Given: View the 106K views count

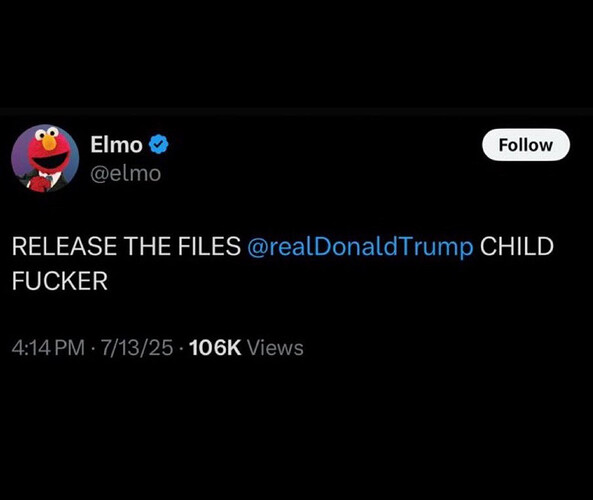Looking at the screenshot, I should point(215,348).
